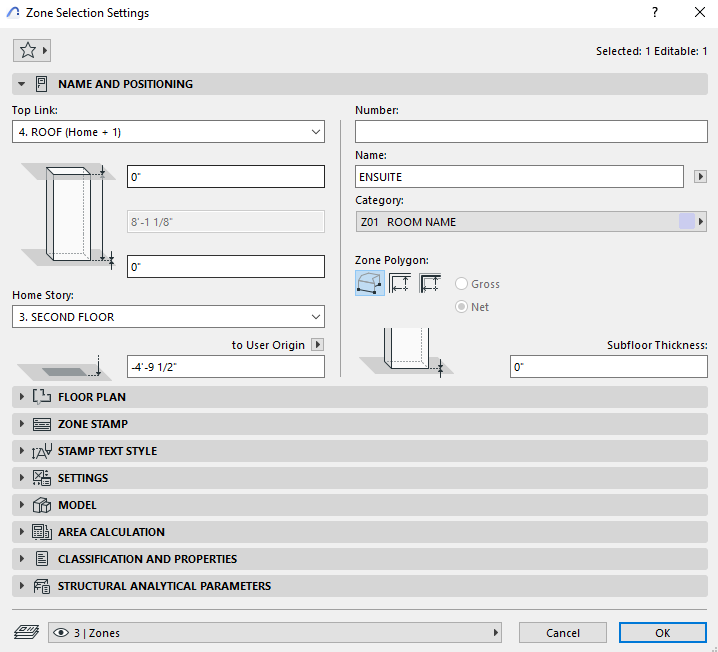Click the Subfloor Thickness input field

click(608, 367)
